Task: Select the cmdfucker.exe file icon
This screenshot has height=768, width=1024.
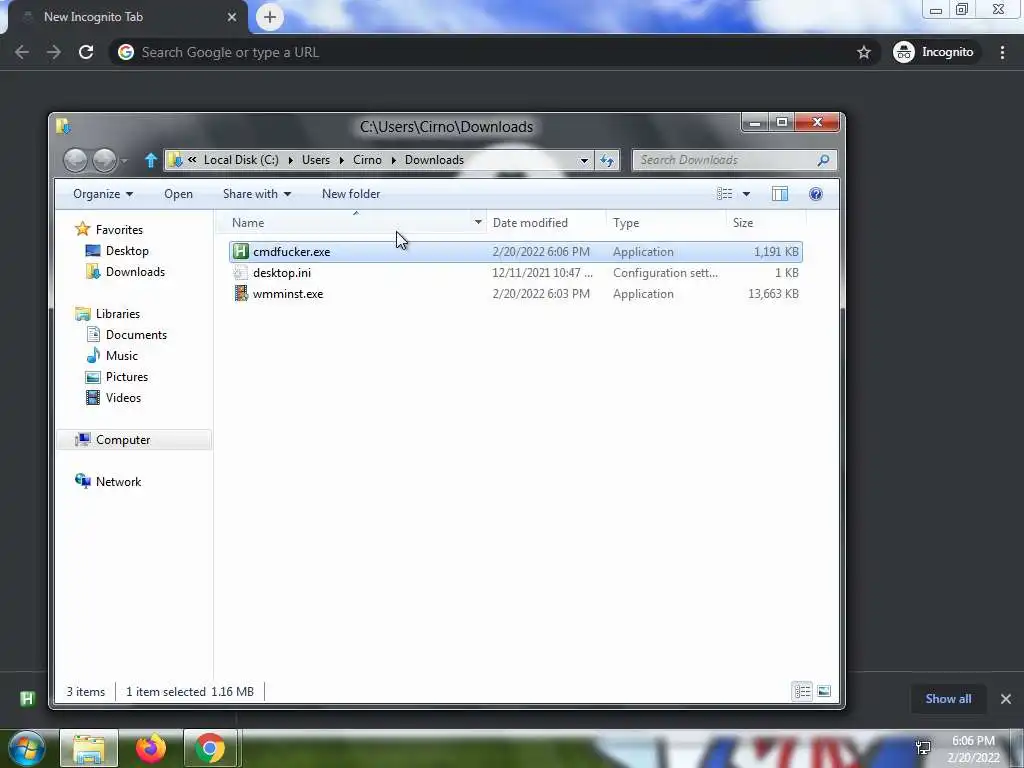Action: tap(241, 251)
